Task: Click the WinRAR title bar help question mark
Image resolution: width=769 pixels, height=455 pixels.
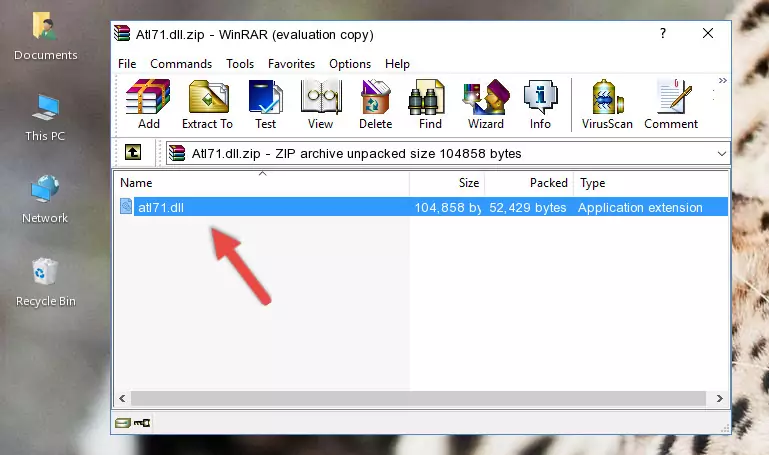Action: tap(663, 33)
